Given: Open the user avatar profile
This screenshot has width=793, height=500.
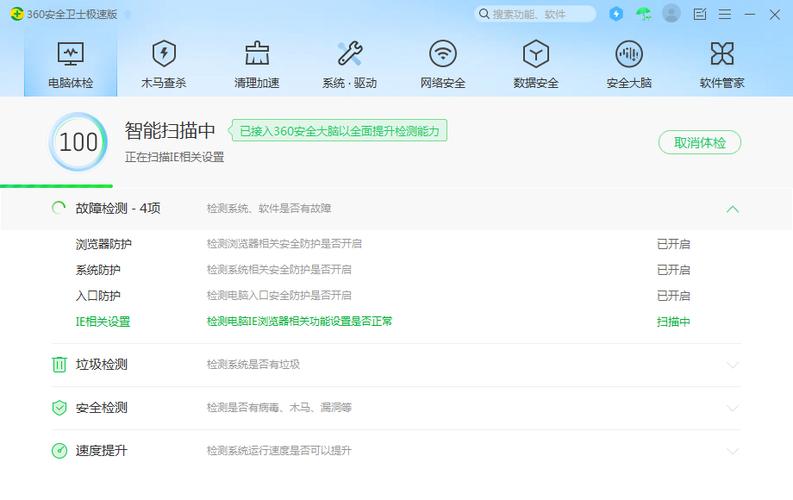Looking at the screenshot, I should click(671, 14).
